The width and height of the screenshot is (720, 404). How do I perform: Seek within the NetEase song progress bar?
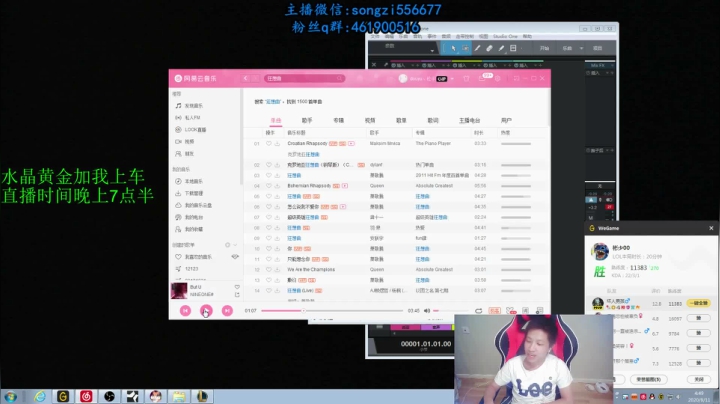(332, 311)
